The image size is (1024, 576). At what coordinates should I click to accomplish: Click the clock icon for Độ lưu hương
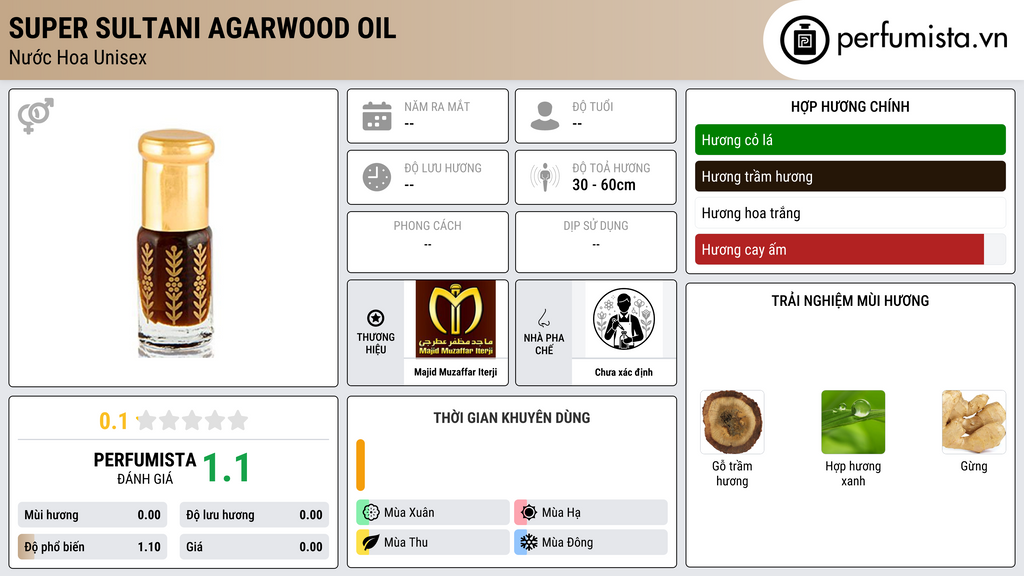tap(377, 177)
